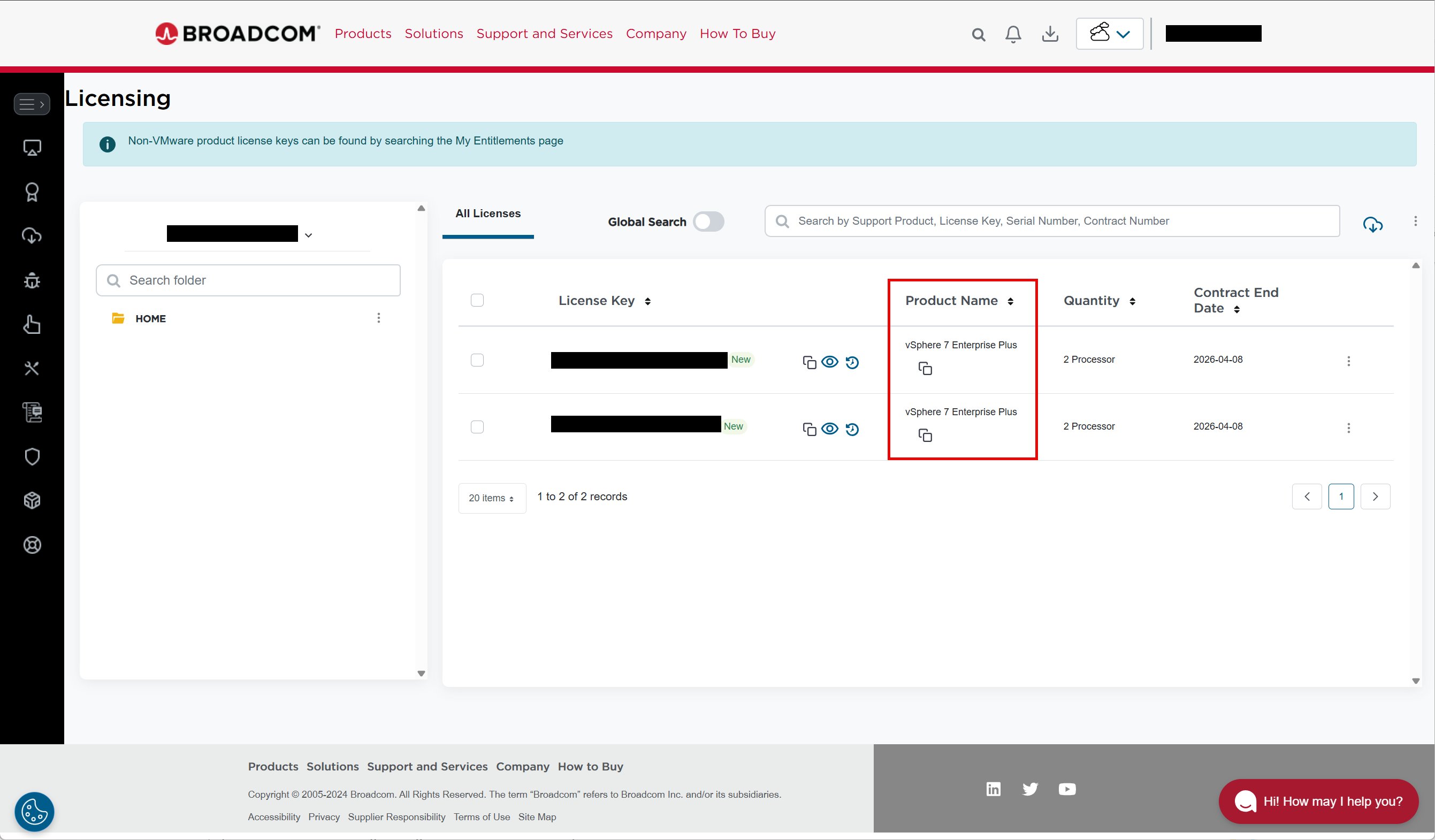Open the award ribbon sidebar icon
The width and height of the screenshot is (1435, 840).
[x=32, y=192]
